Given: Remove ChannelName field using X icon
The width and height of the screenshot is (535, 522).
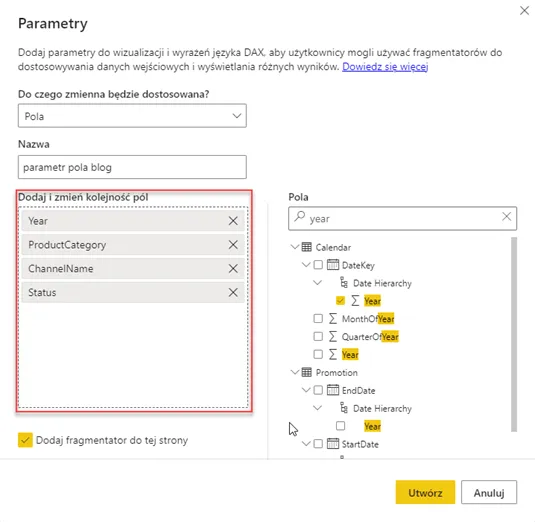Looking at the screenshot, I should [233, 269].
